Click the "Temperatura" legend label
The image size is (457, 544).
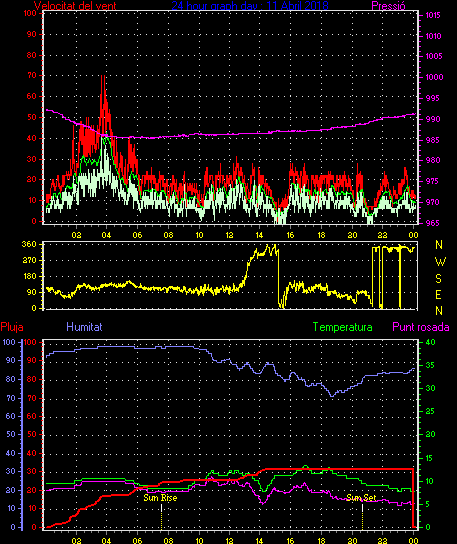pos(342,327)
